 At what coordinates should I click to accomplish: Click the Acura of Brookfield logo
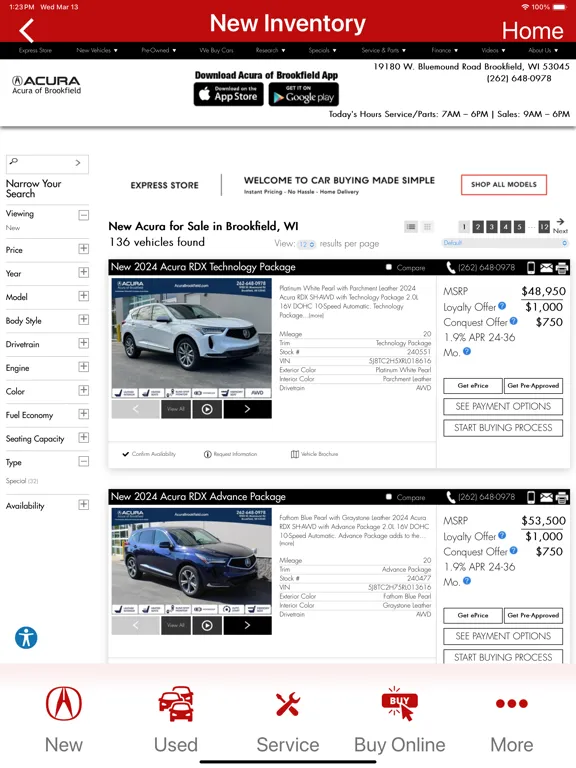[x=47, y=84]
